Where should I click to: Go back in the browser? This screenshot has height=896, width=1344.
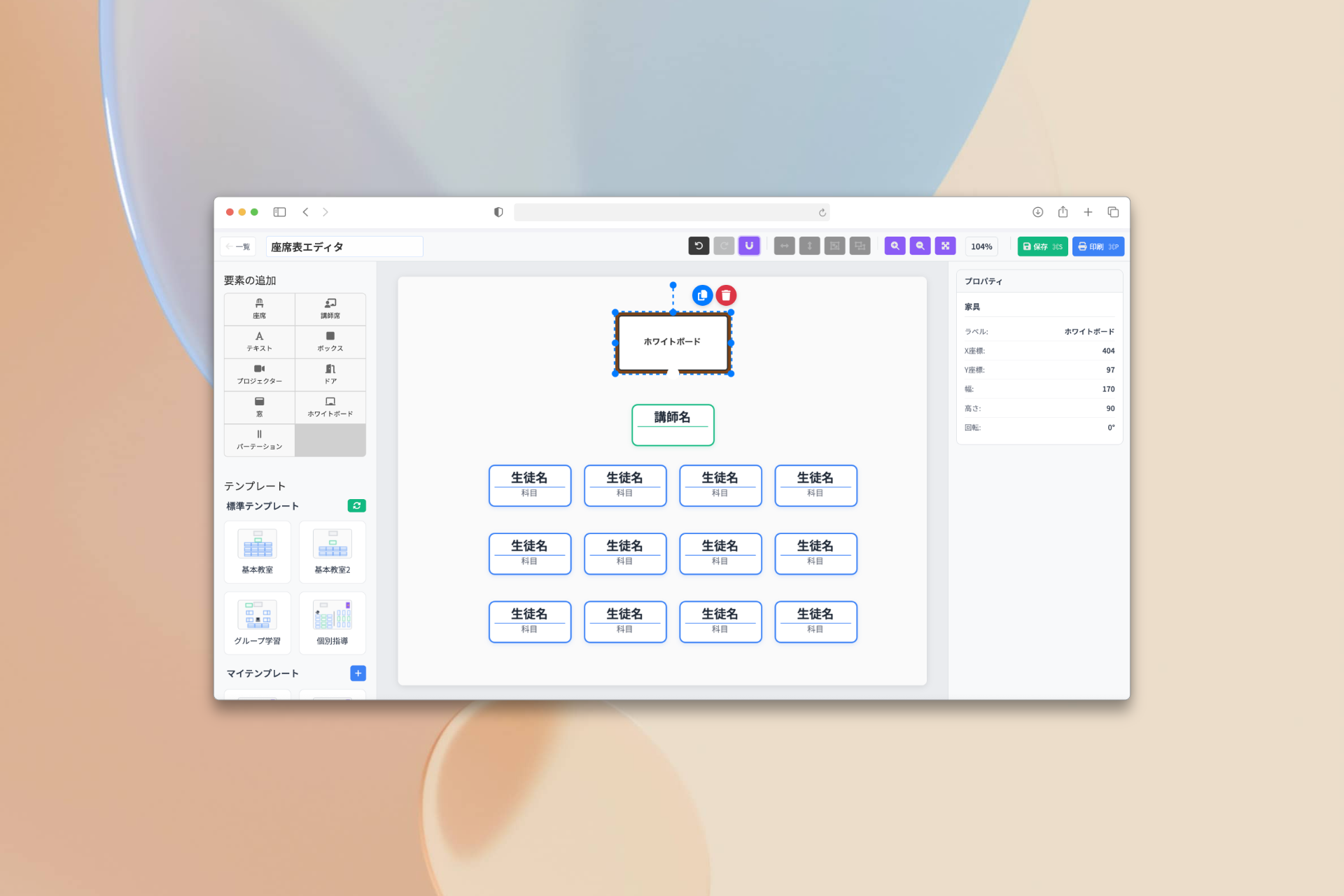click(x=305, y=212)
